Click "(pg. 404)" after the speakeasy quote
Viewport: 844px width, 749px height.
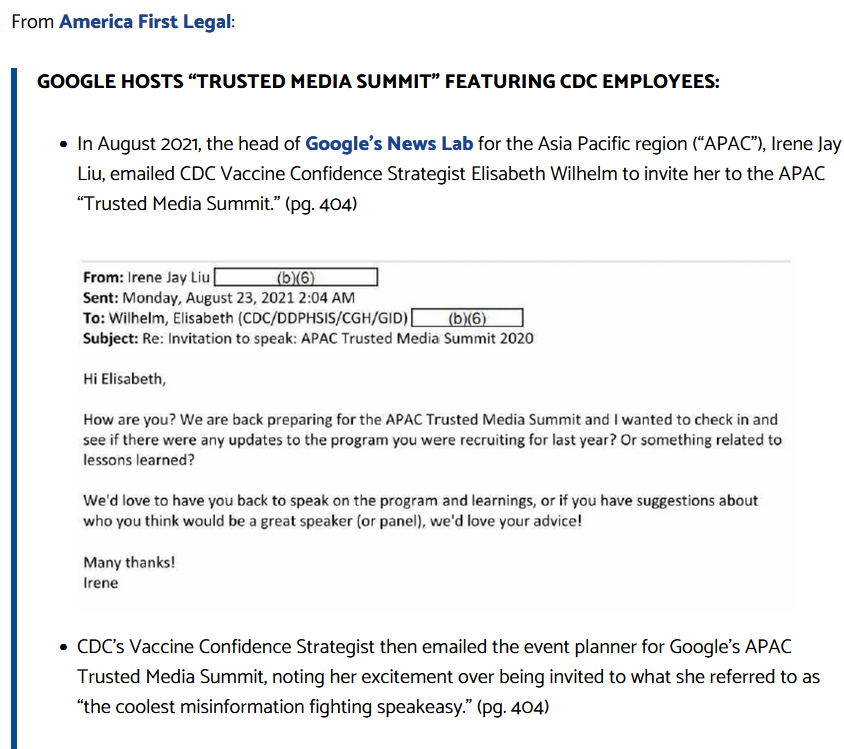point(513,707)
